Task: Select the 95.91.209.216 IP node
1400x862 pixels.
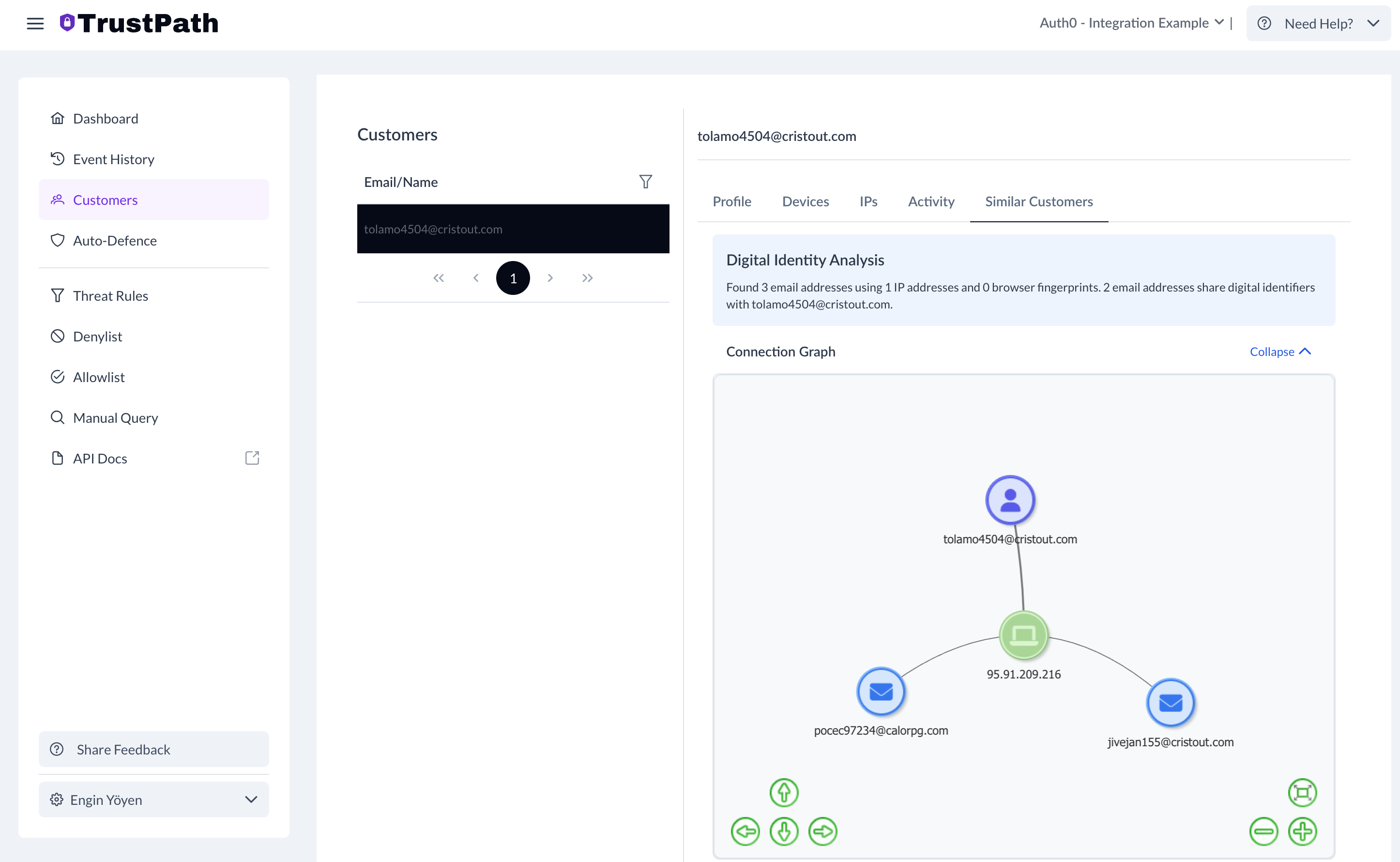Action: click(x=1024, y=635)
